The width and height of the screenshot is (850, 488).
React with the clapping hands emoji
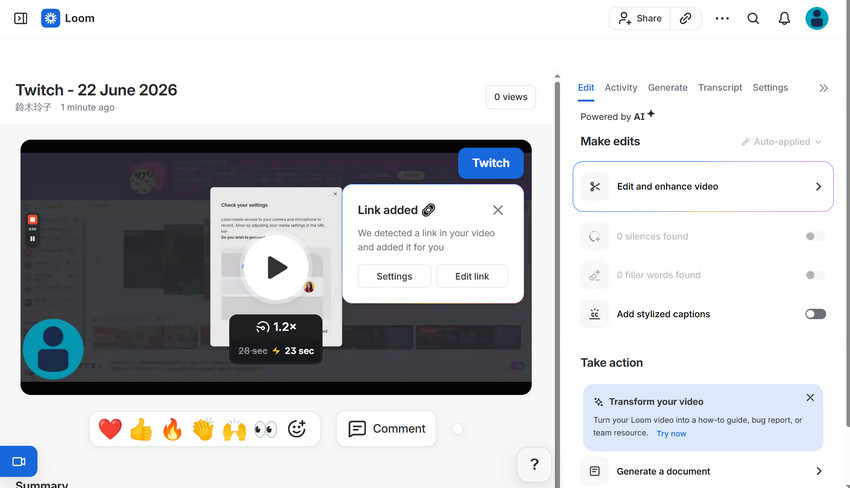pos(203,429)
